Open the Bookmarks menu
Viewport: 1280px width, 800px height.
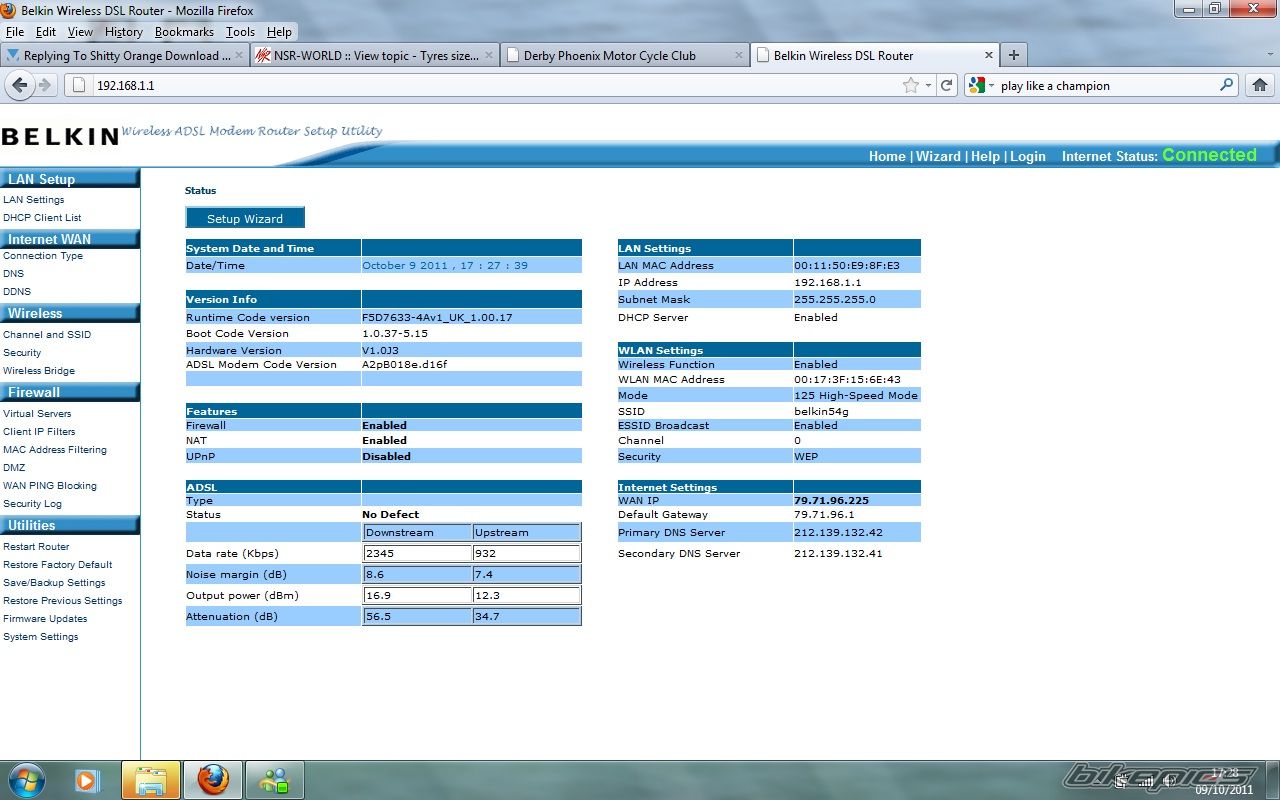184,32
